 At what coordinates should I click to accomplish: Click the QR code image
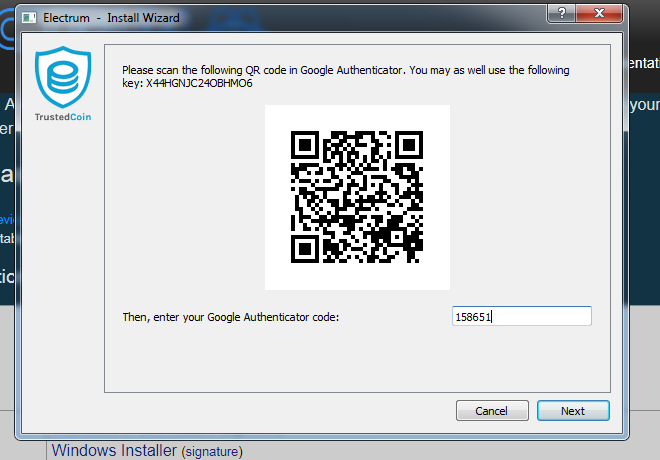coord(357,197)
